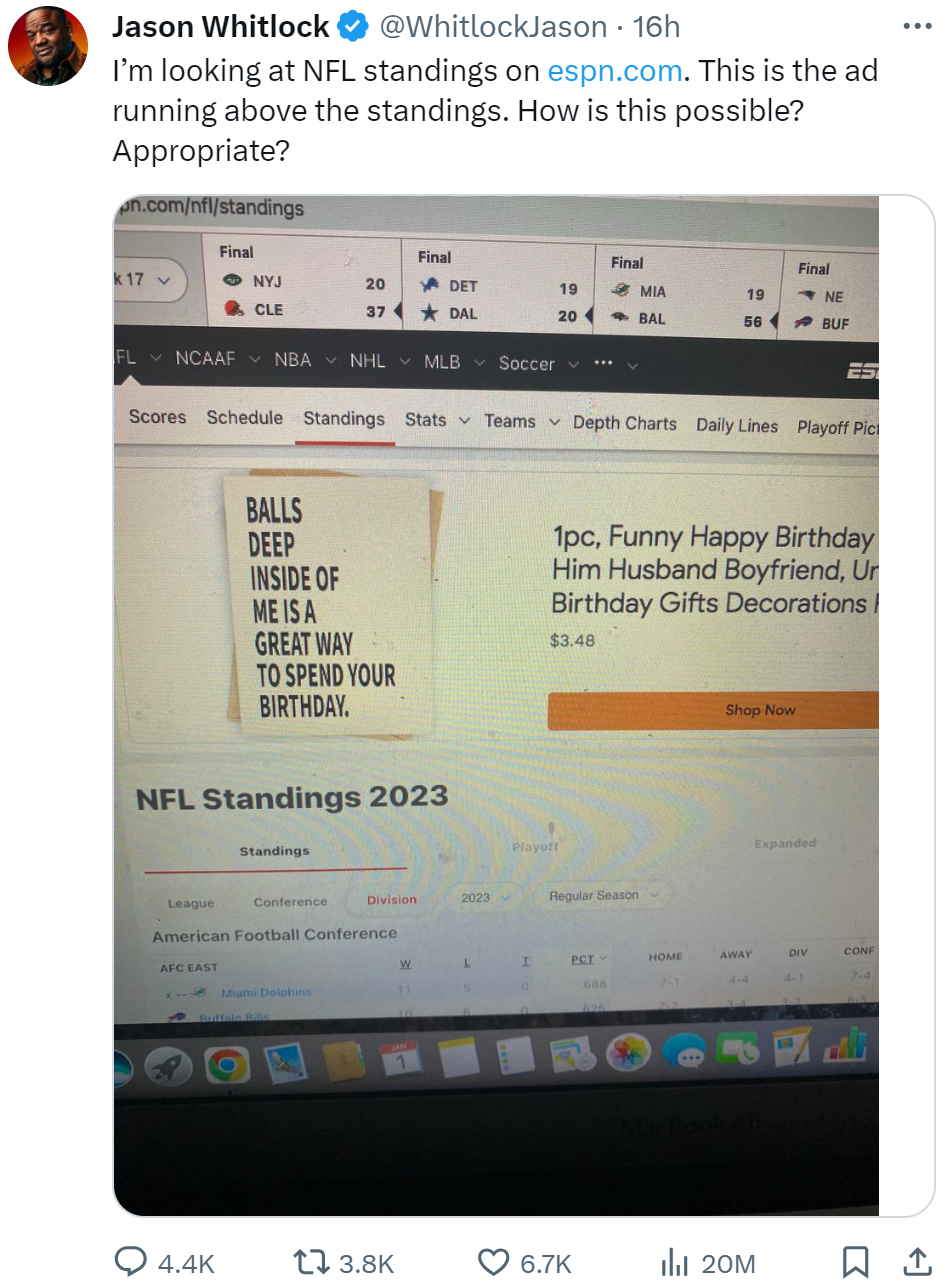Like the tweet with the heart icon
This screenshot has width=947, height=1282.
coord(494,1262)
